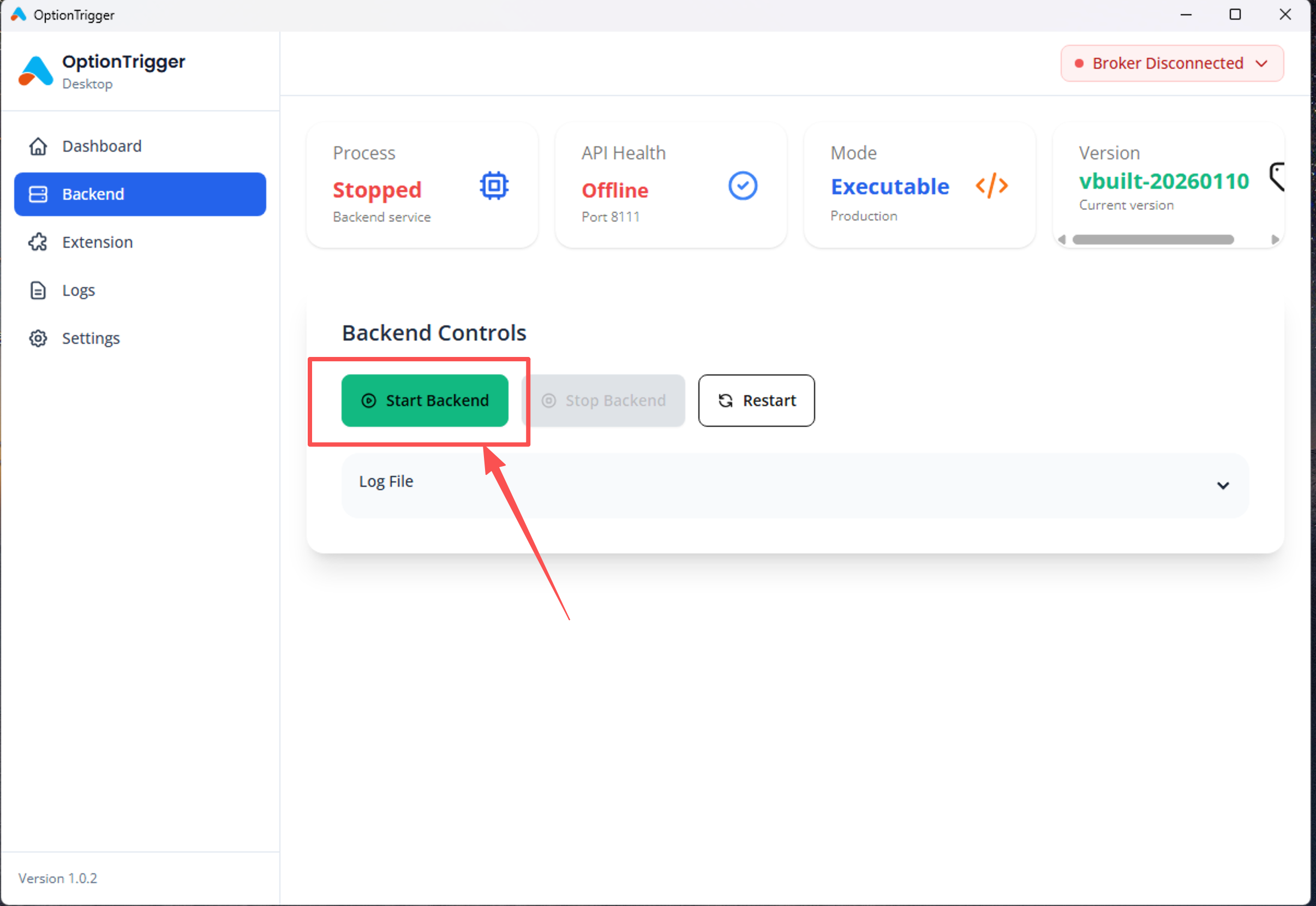1316x906 pixels.
Task: Click the checkmark icon in API Health card
Action: pos(743,186)
